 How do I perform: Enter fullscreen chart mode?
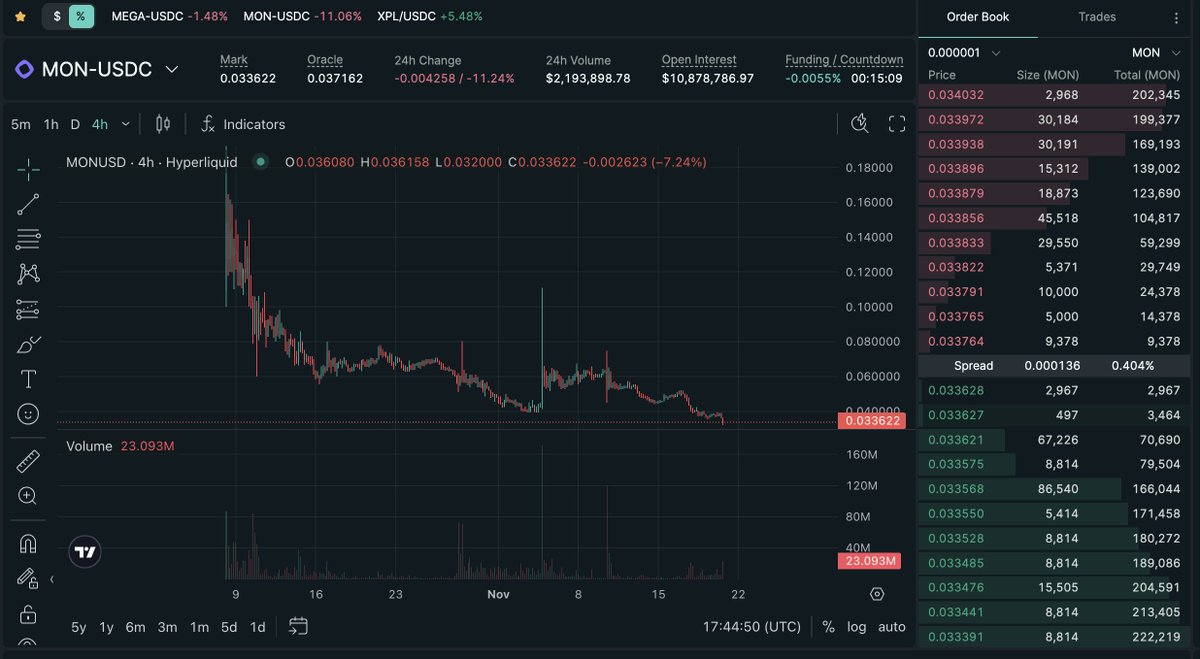click(x=897, y=124)
